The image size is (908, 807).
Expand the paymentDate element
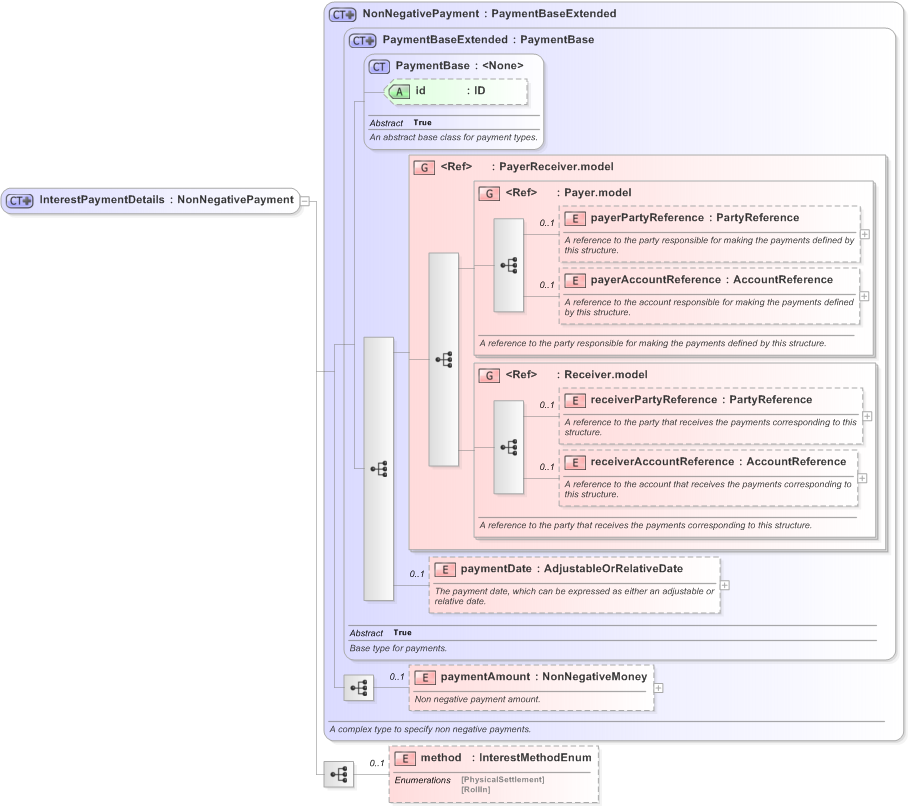point(724,585)
